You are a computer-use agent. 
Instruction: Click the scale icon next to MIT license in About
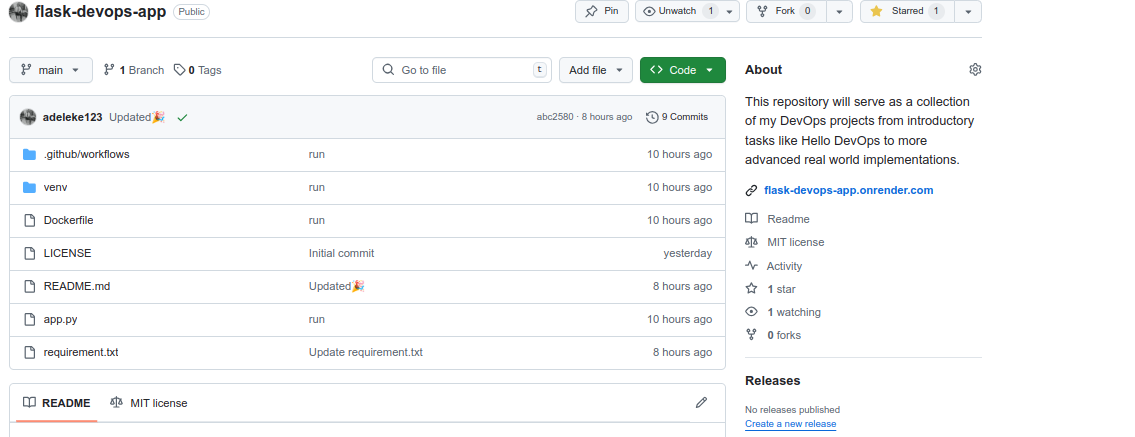point(751,242)
